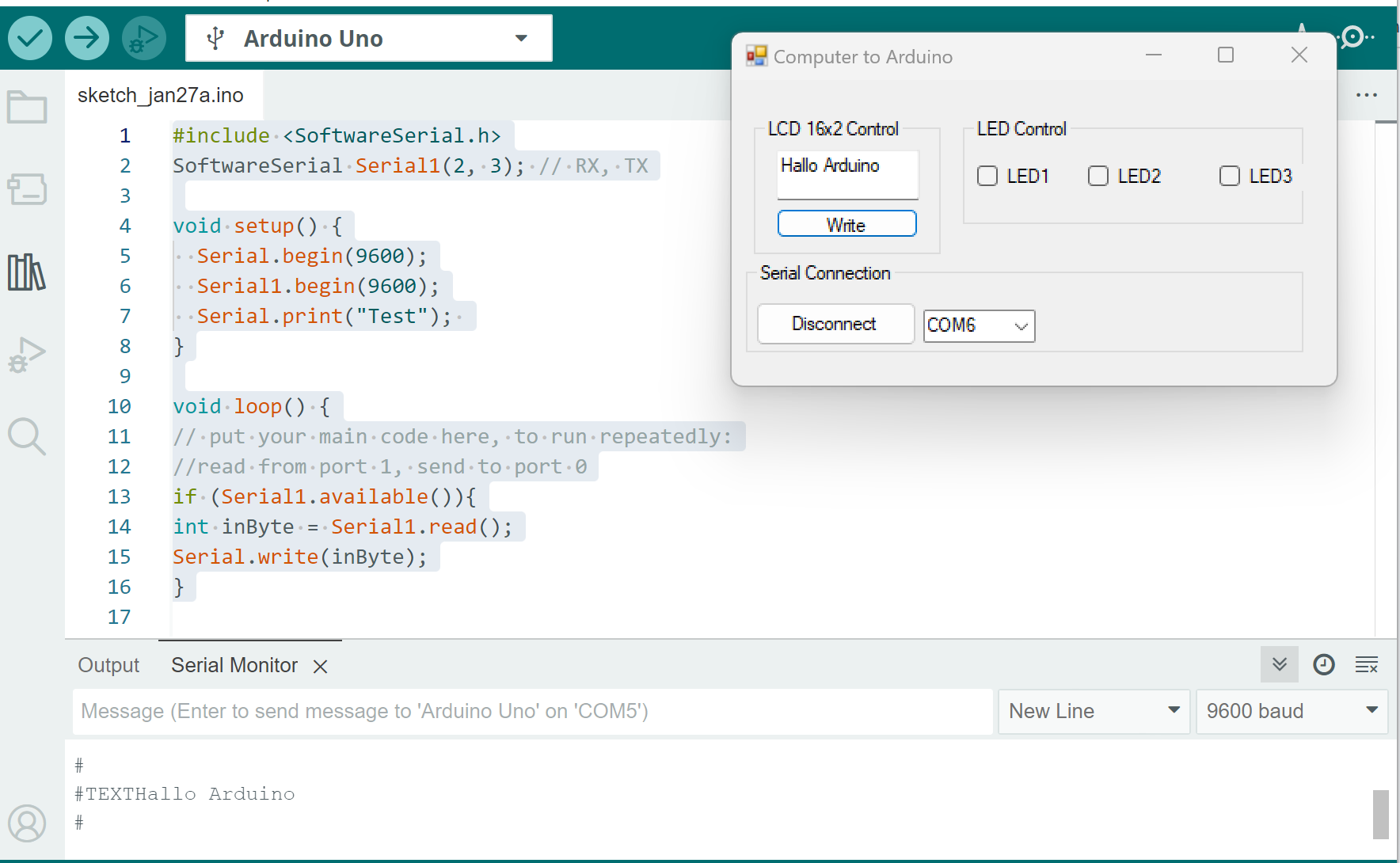Click the Disconnect button
Screen dimensions: 1400x863
pos(835,324)
